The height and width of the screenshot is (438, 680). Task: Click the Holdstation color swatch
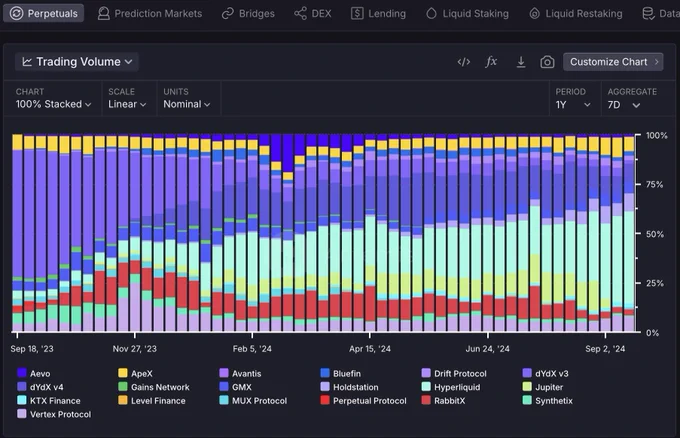[325, 386]
